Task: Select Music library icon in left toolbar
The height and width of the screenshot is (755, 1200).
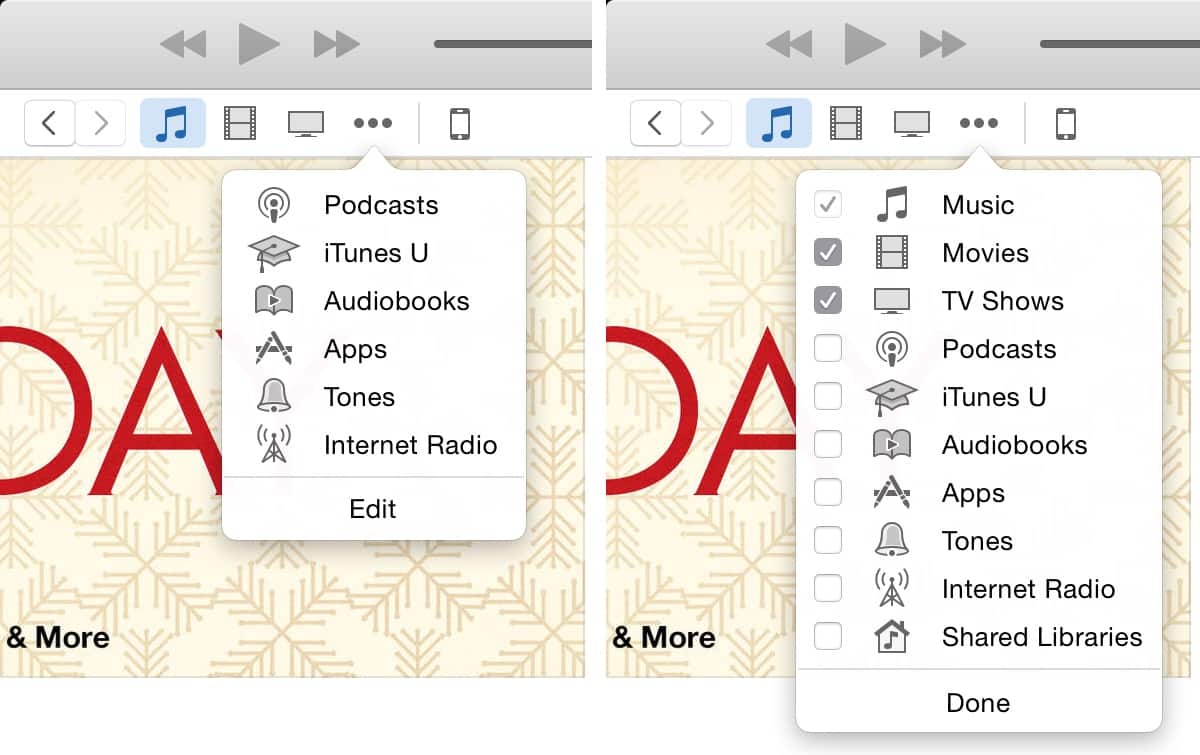Action: [173, 123]
